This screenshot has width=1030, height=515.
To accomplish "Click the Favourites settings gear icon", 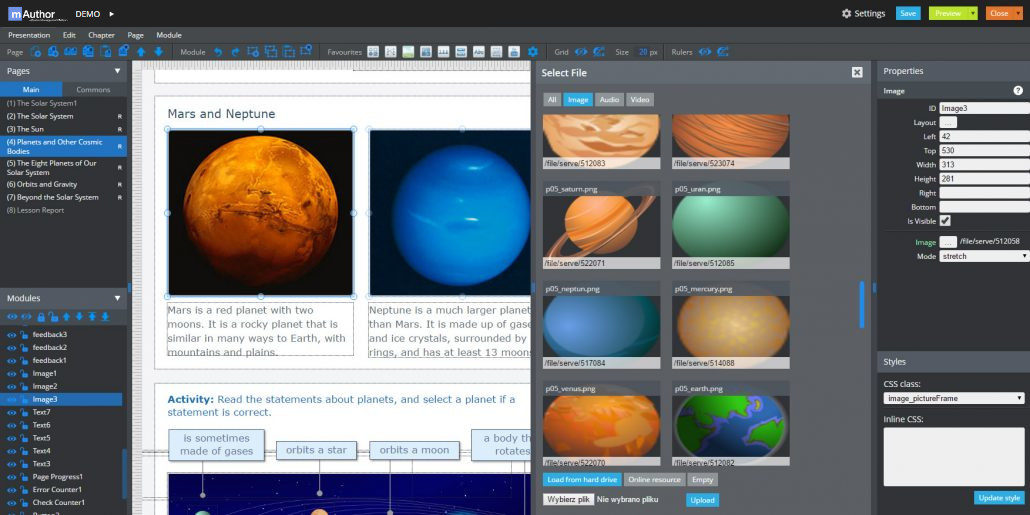I will point(533,52).
